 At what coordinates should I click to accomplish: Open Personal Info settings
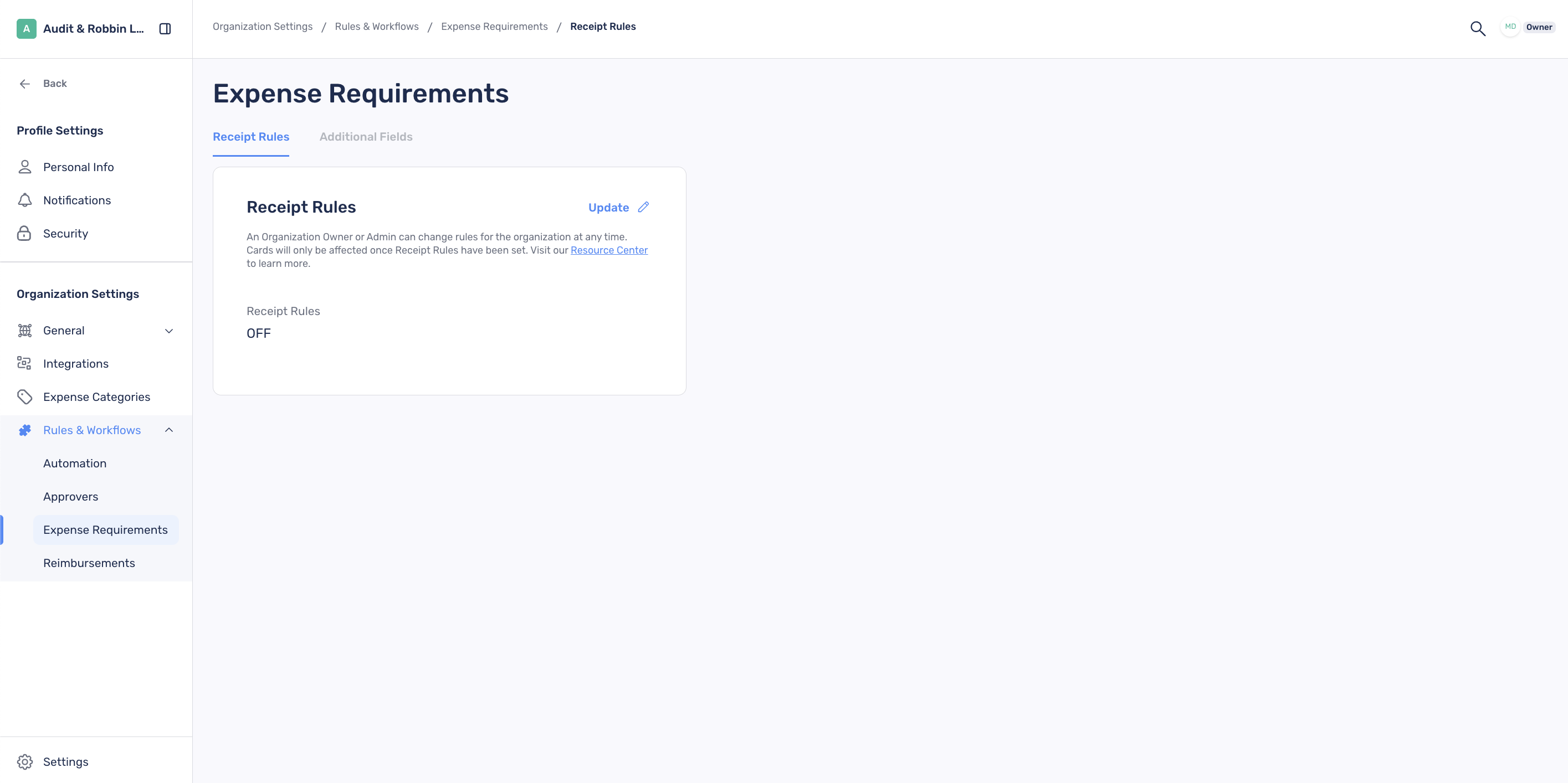(x=79, y=167)
